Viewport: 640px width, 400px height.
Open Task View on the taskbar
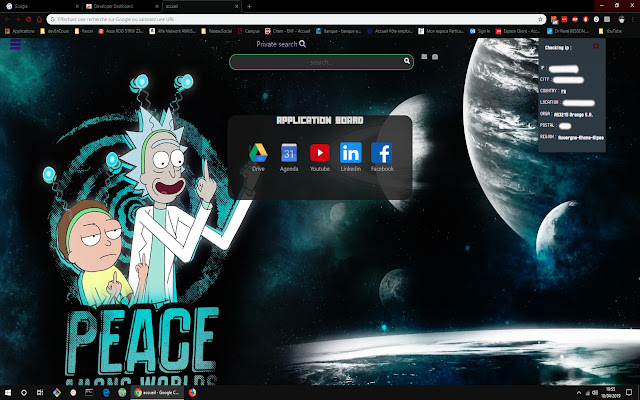[40, 393]
